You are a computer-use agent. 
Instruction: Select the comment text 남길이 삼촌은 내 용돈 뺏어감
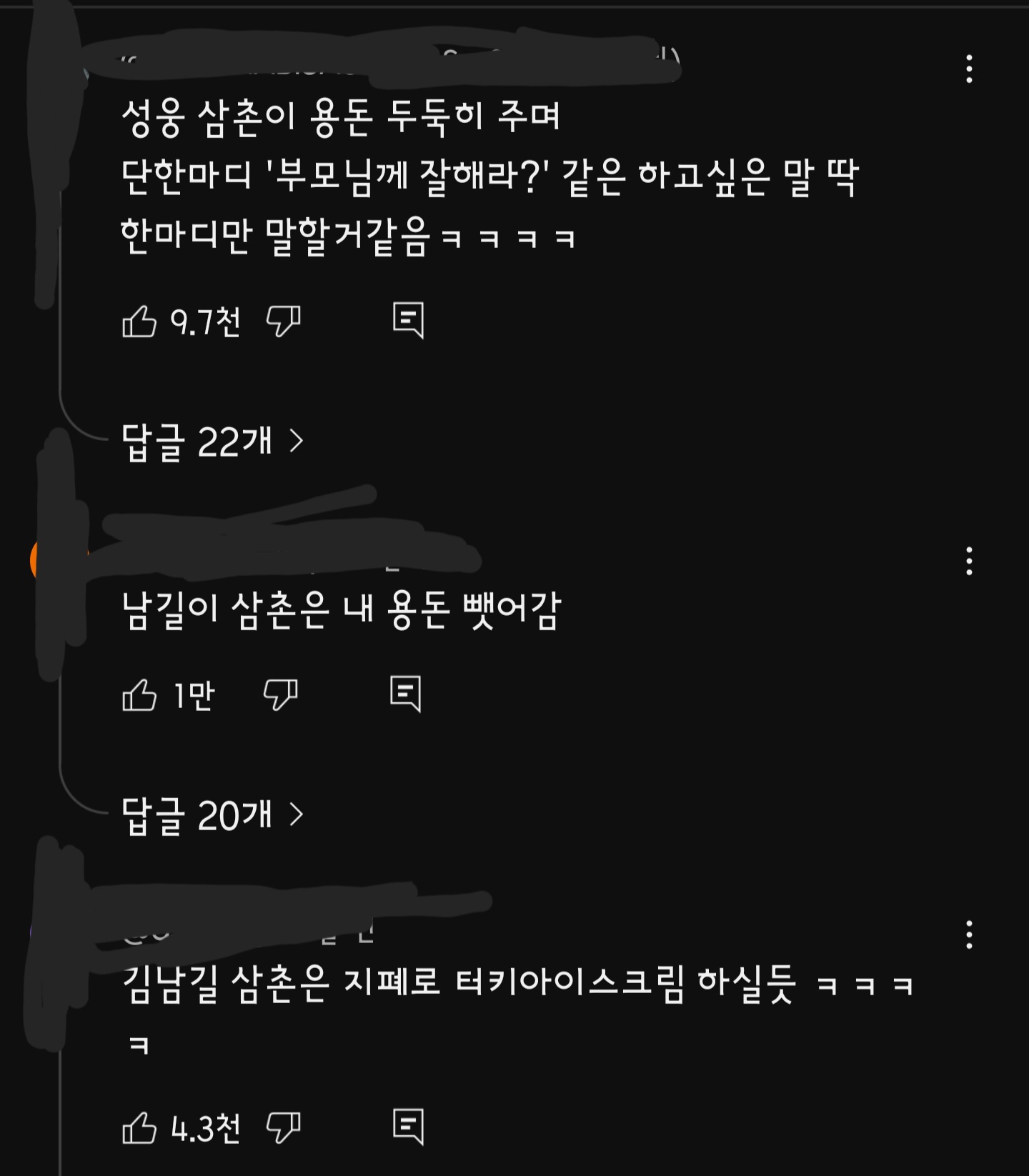342,610
